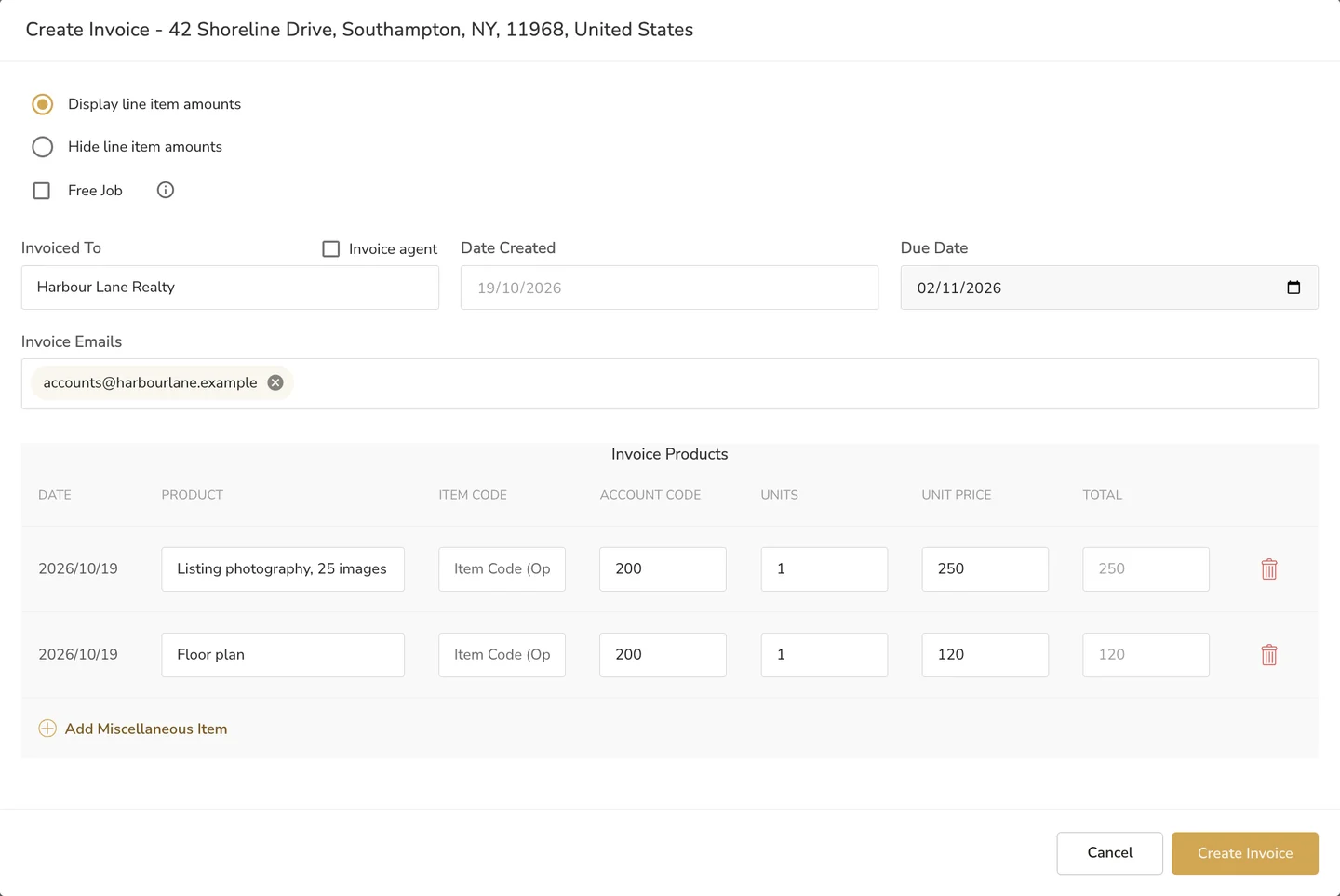
Task: Click the Create Invoice button
Action: click(x=1245, y=853)
